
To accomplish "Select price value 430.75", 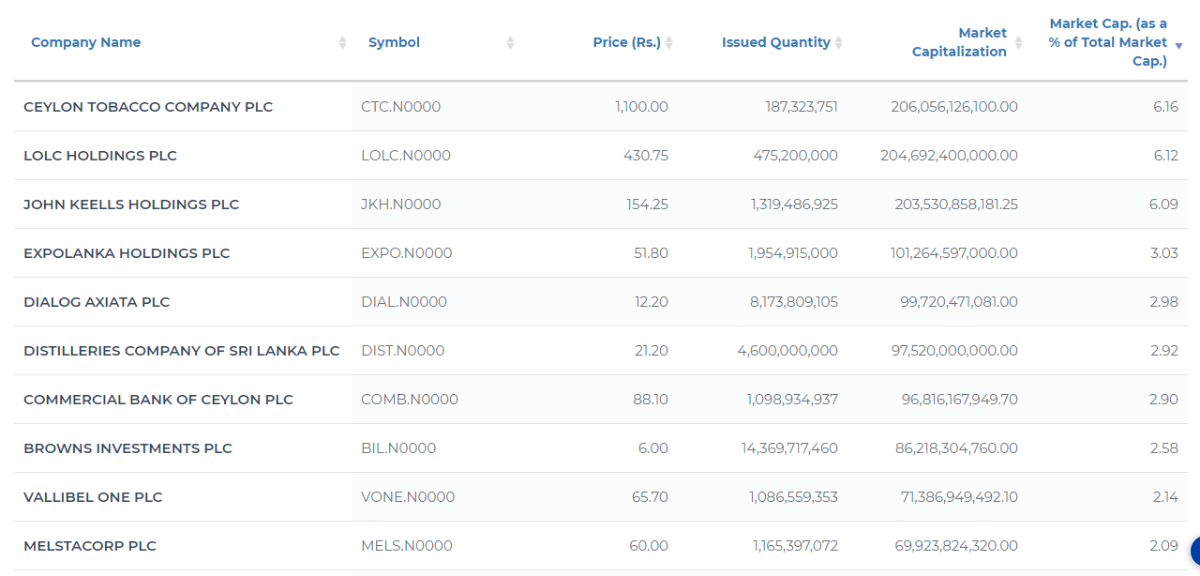I will (647, 155).
